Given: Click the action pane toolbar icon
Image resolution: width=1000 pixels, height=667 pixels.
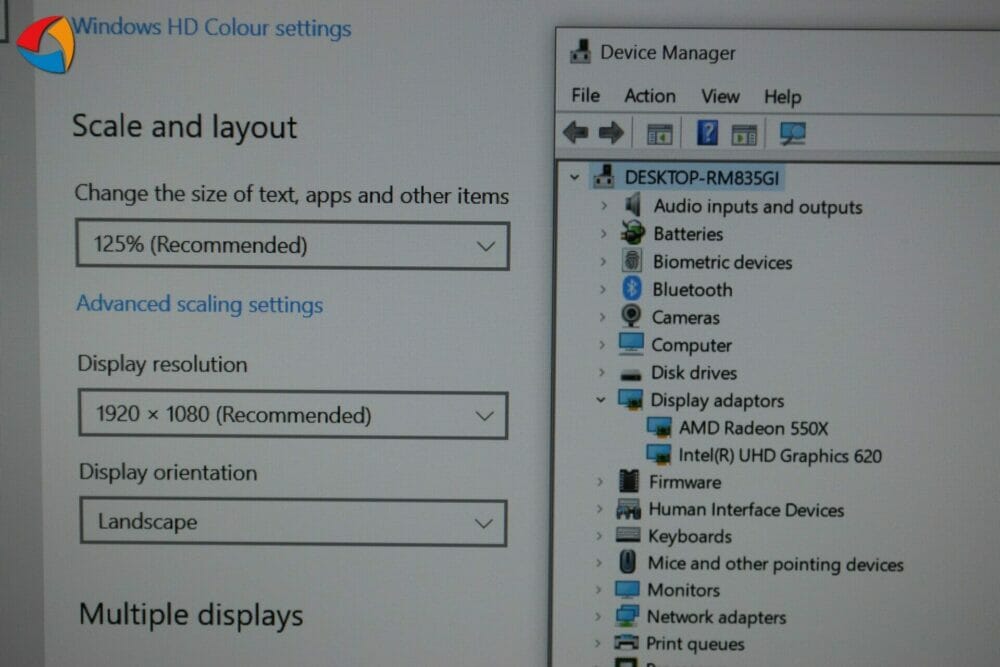Looking at the screenshot, I should (744, 135).
